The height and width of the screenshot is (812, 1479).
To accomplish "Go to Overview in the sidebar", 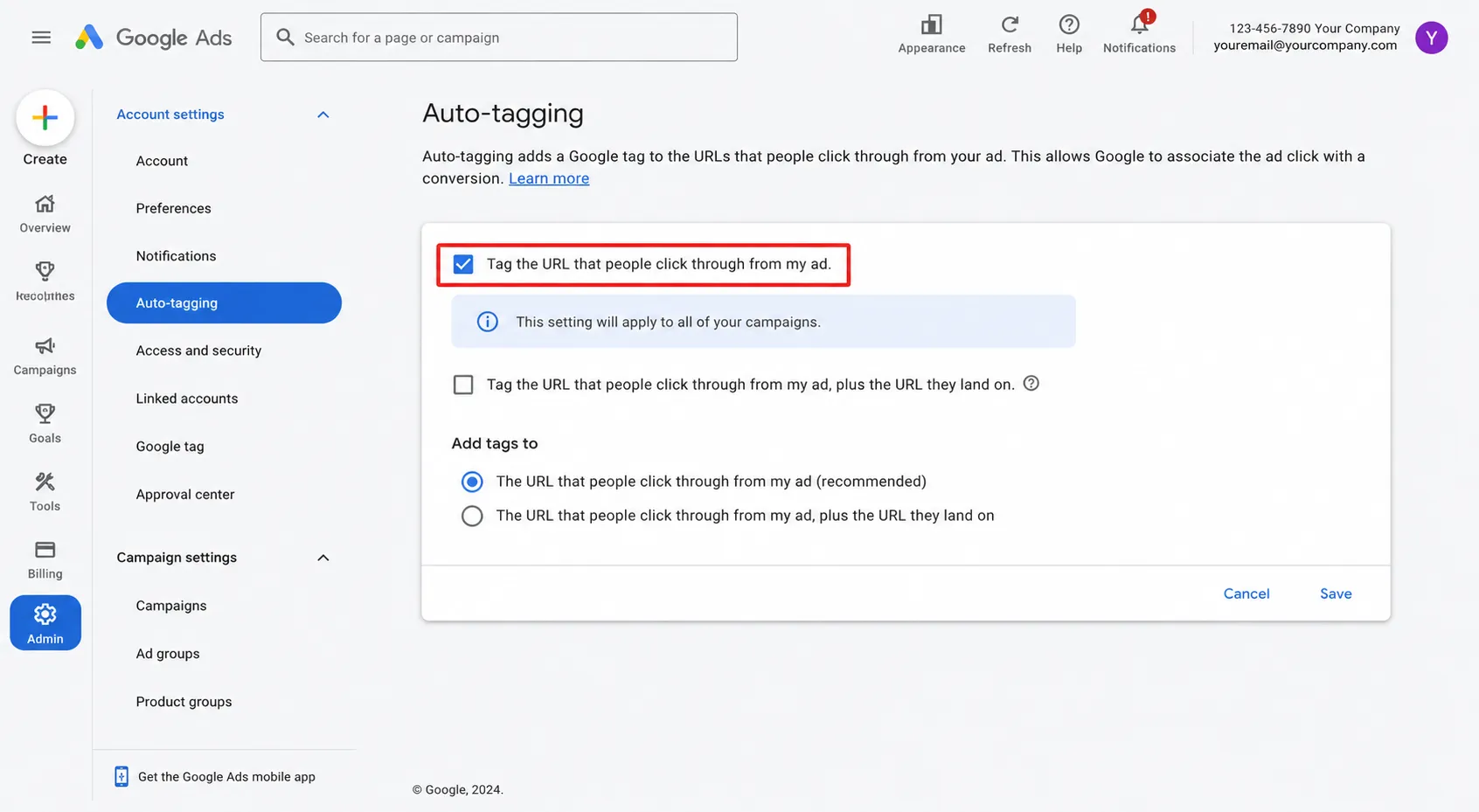I will click(x=45, y=214).
